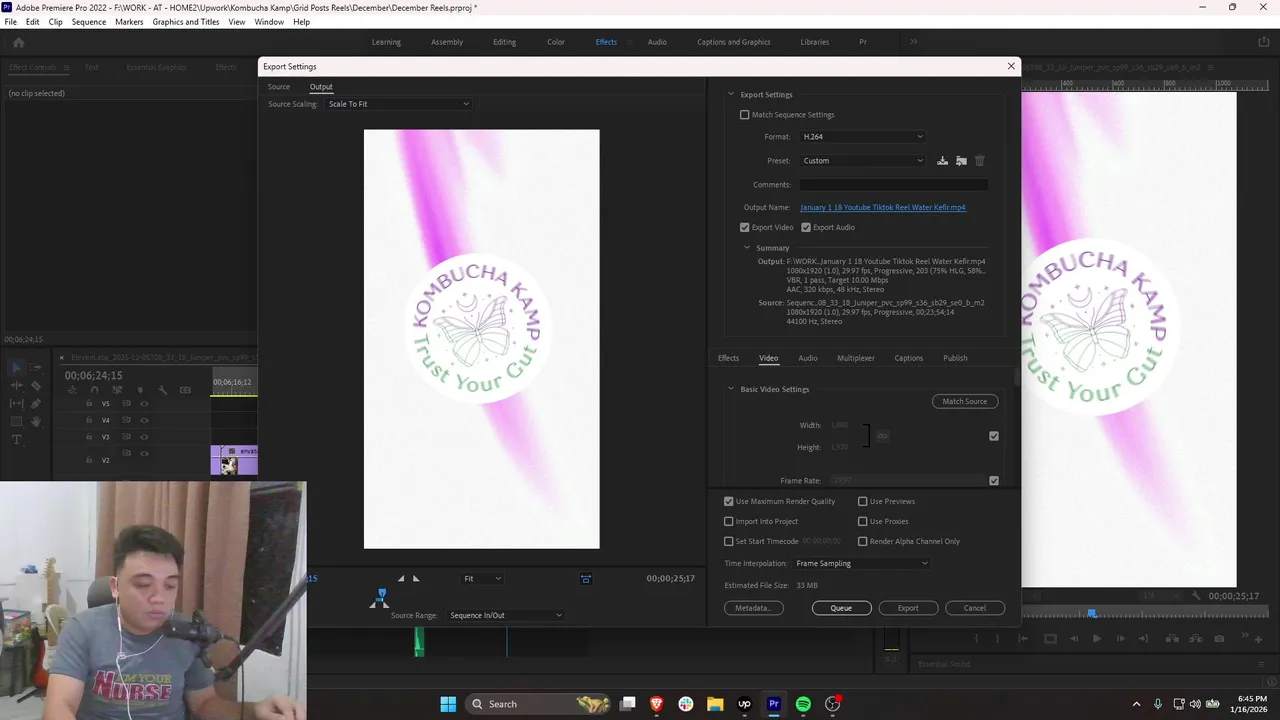Viewport: 1280px width, 720px height.
Task: Open the Source Range dropdown
Action: pos(505,615)
